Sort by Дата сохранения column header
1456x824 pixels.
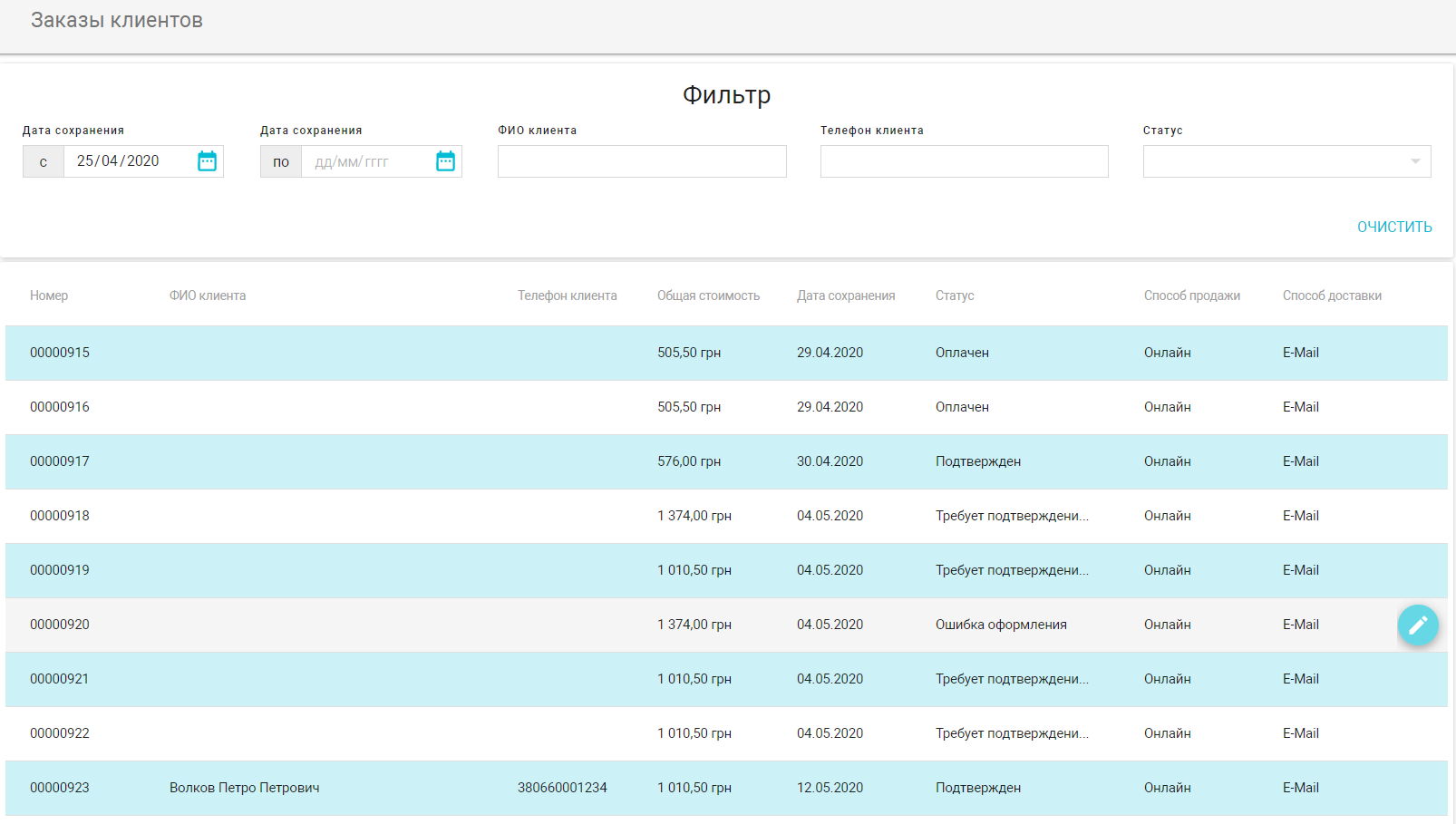[845, 296]
